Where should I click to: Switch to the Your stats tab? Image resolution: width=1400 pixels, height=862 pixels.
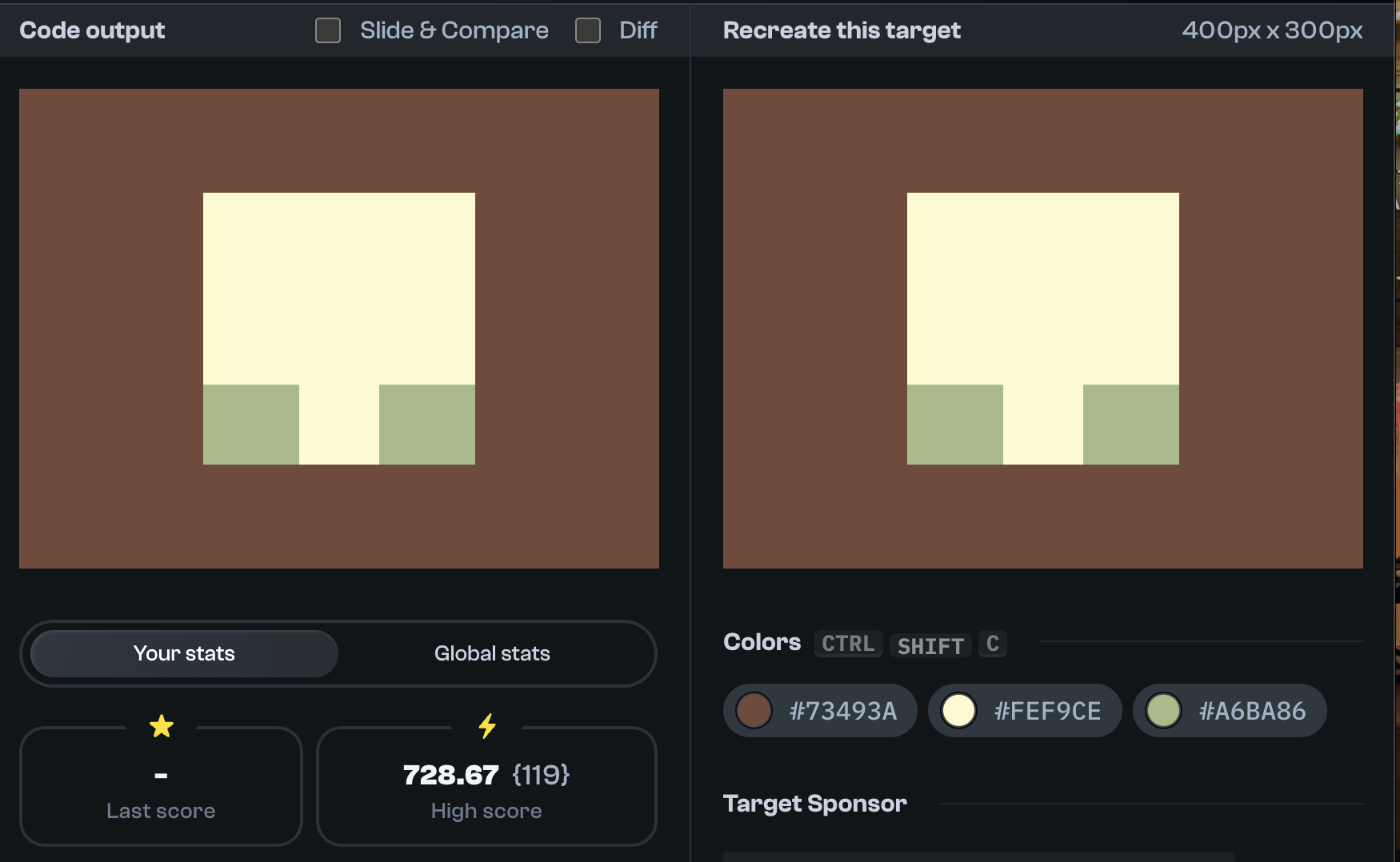pyautogui.click(x=184, y=653)
